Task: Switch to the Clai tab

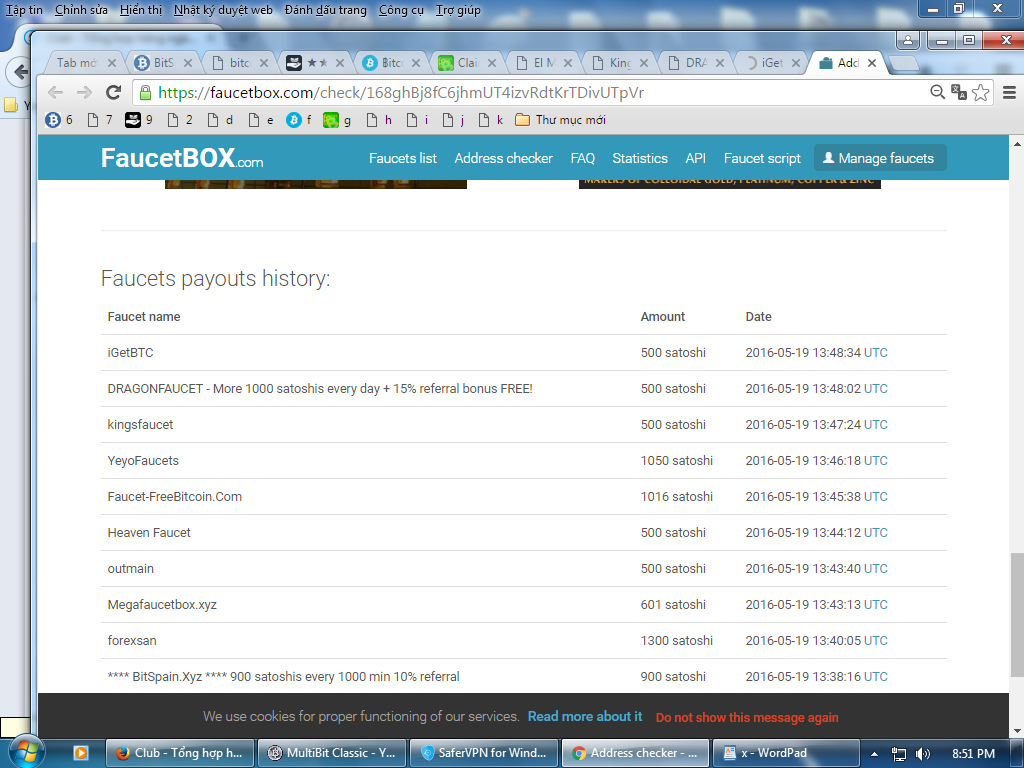Action: (467, 63)
